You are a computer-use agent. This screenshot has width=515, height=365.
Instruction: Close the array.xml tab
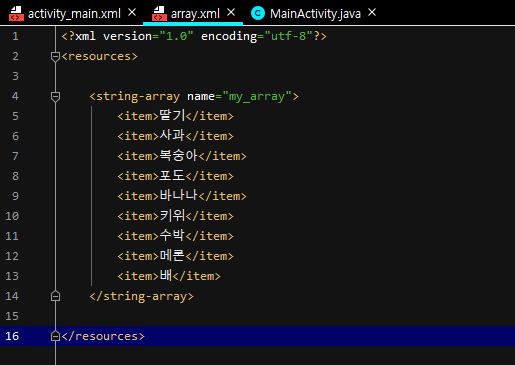coord(231,13)
